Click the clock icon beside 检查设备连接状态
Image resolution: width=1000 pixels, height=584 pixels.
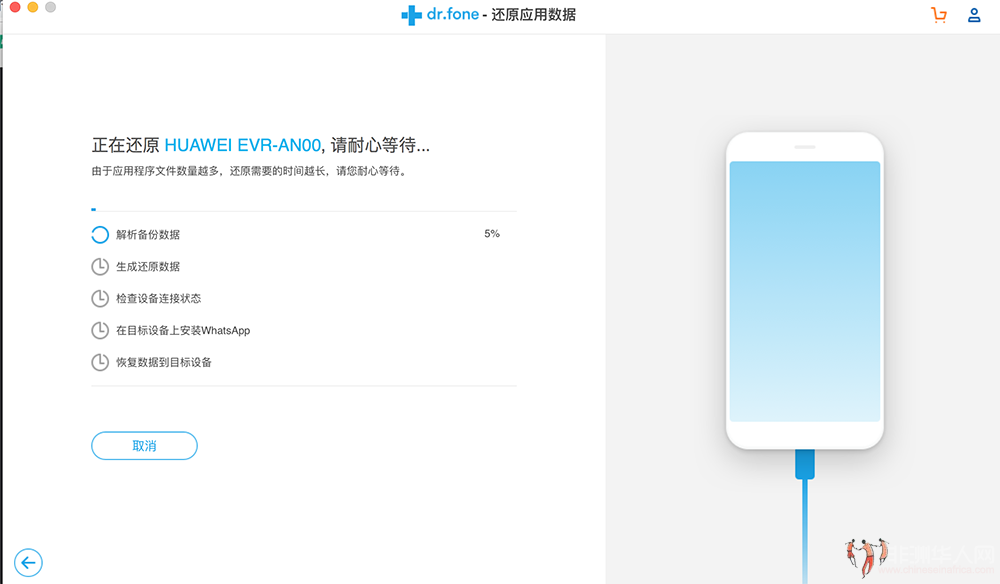pos(100,298)
